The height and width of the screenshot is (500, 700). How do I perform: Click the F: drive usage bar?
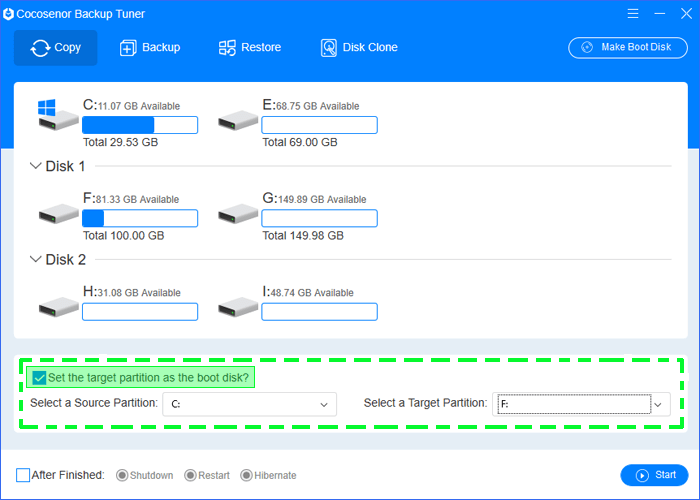tap(140, 218)
